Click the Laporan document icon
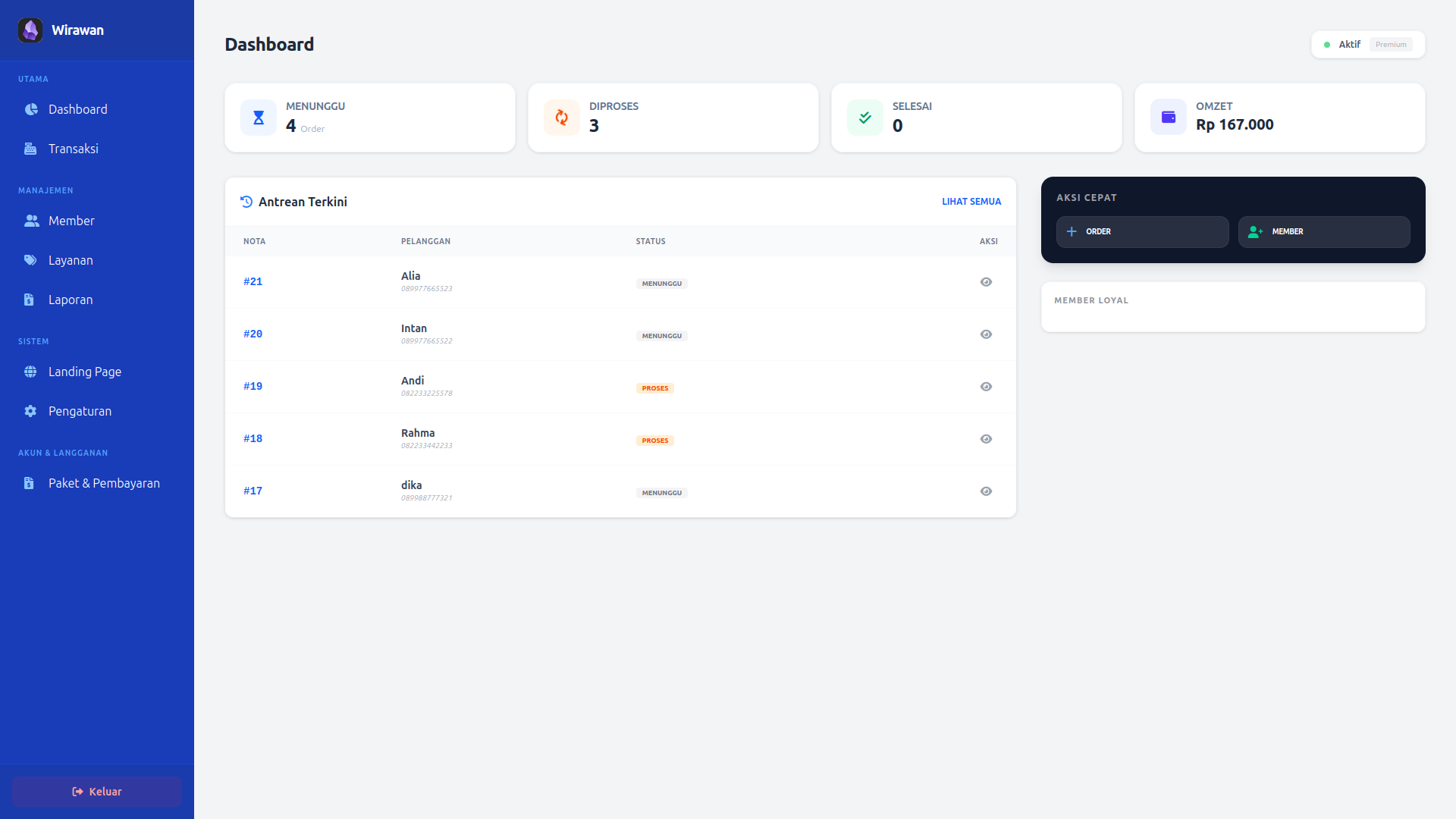Screen dimensions: 1456x819 (30, 300)
